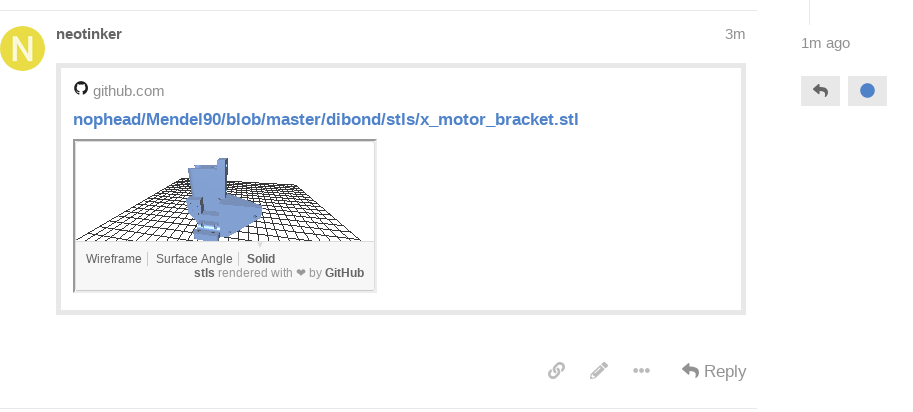Show more actions with ellipsis icon

point(641,371)
